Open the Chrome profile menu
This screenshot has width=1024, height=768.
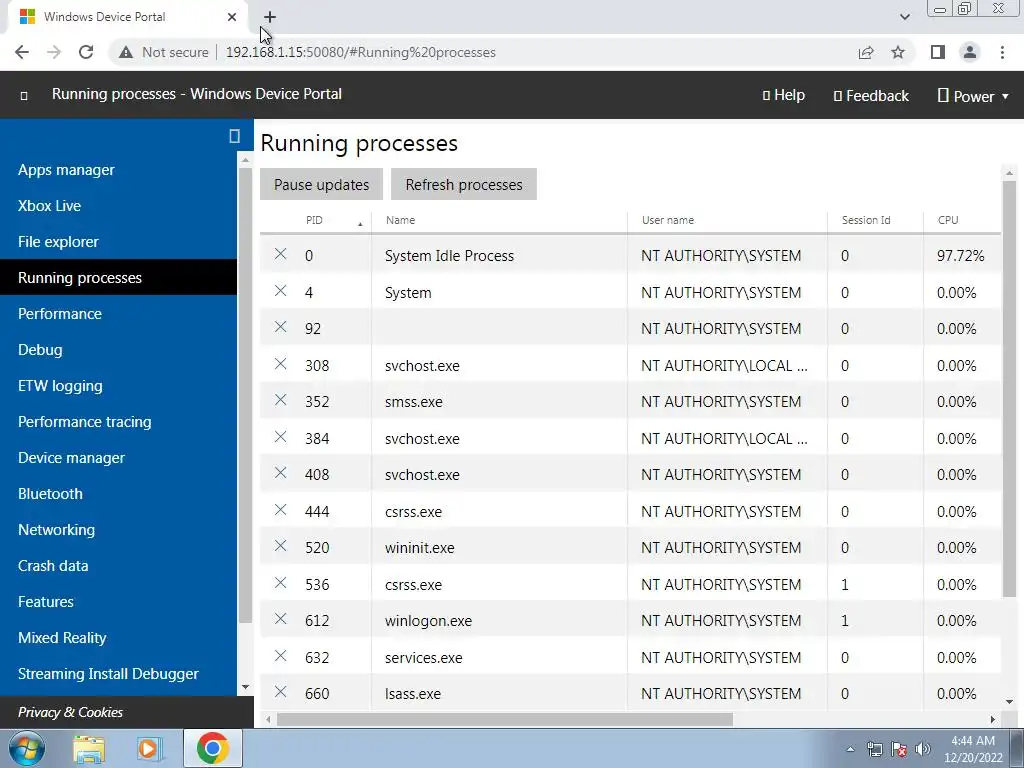(970, 52)
